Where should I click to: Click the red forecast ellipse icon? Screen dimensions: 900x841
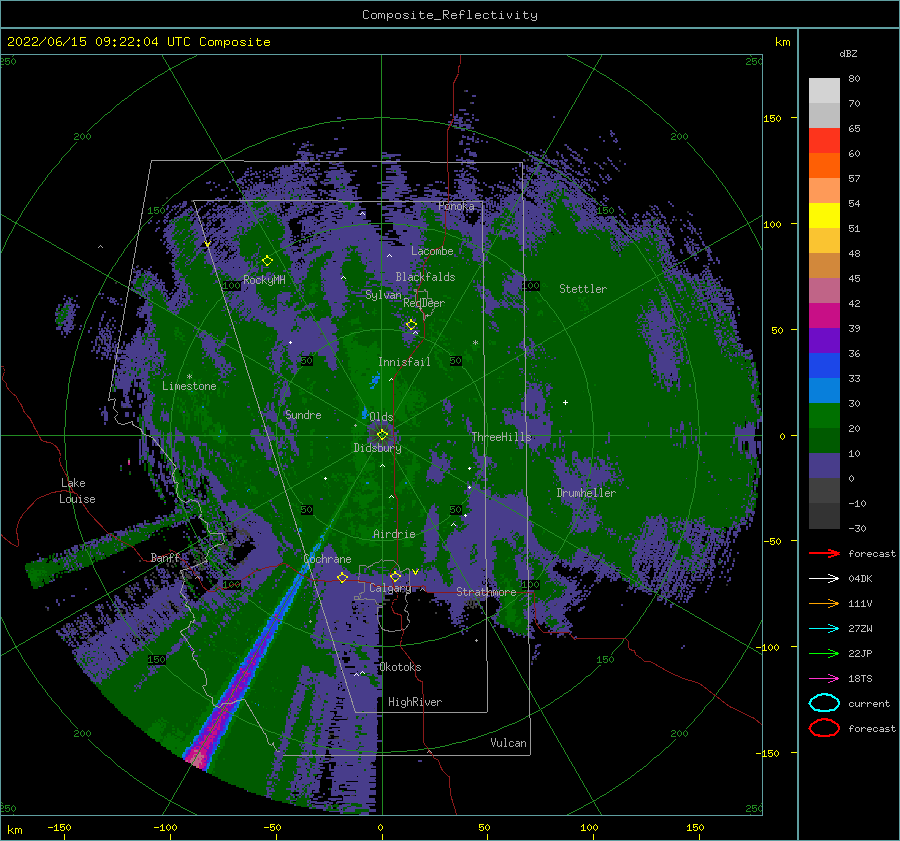point(824,728)
